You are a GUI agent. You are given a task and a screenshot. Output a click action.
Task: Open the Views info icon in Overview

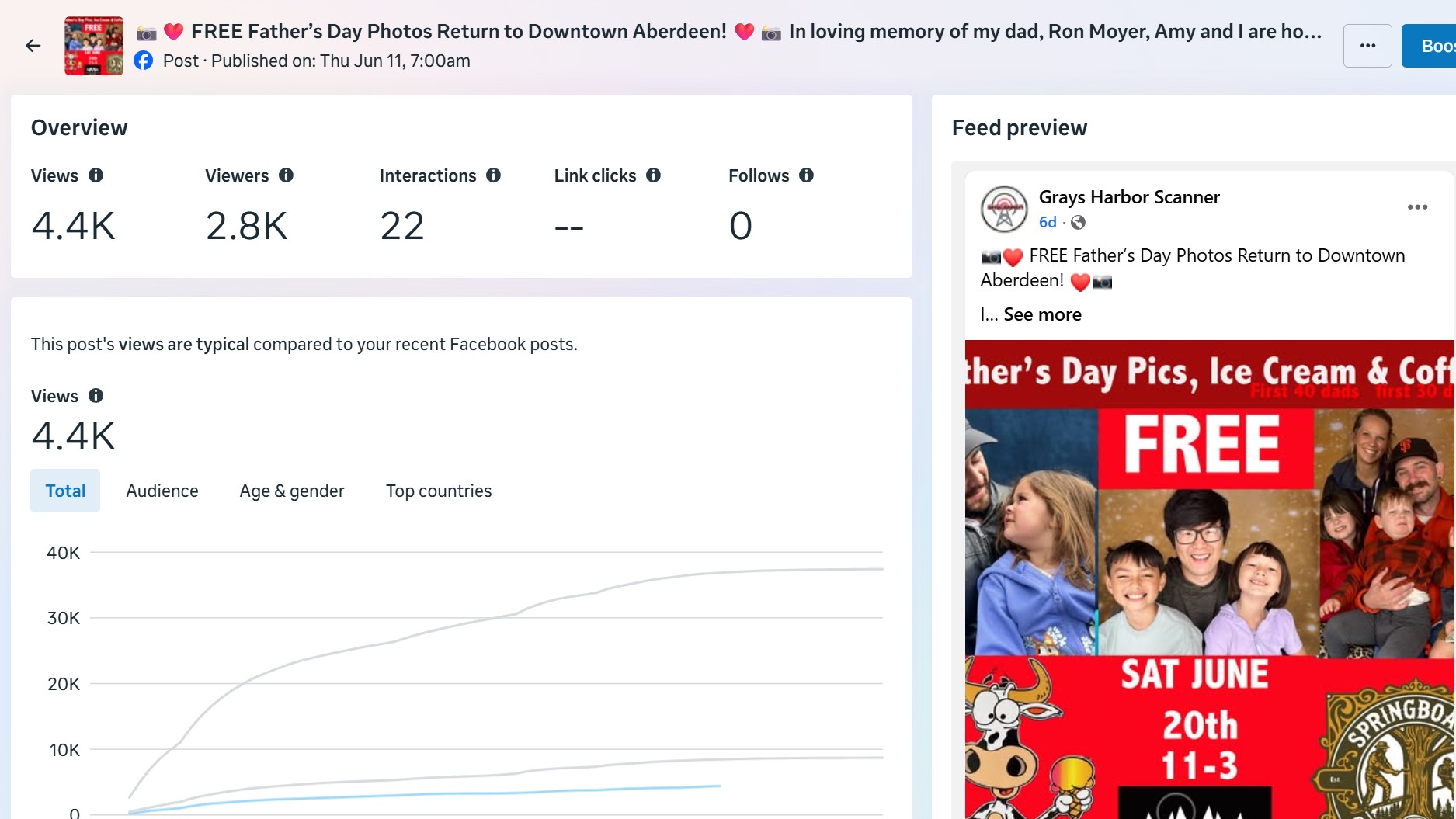click(x=96, y=175)
